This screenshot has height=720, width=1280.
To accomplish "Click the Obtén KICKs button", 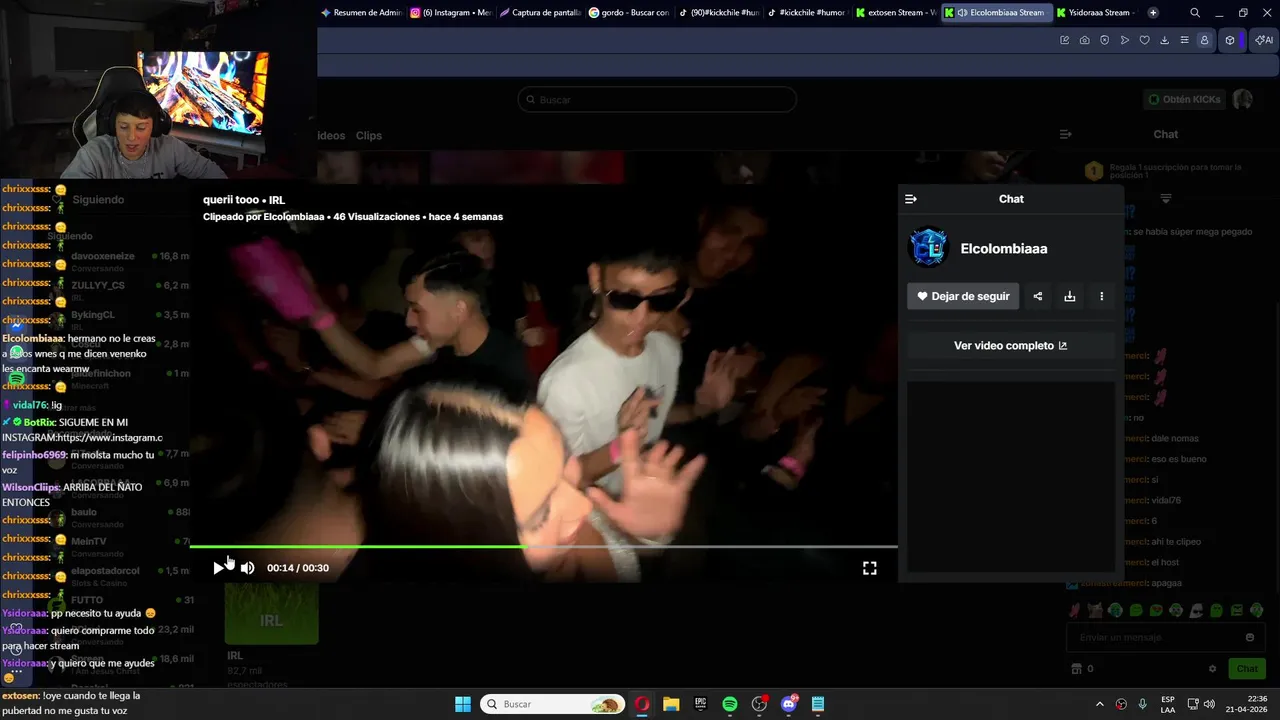I will pyautogui.click(x=1185, y=100).
